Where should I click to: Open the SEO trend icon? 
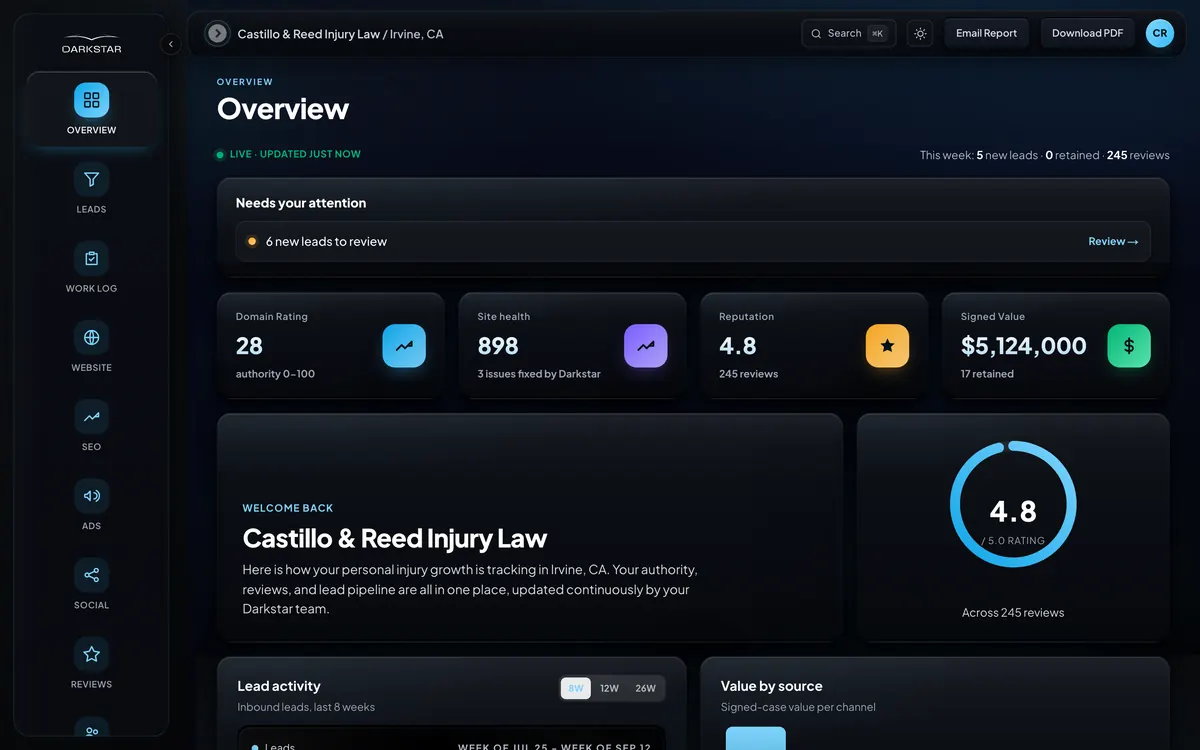pos(91,417)
